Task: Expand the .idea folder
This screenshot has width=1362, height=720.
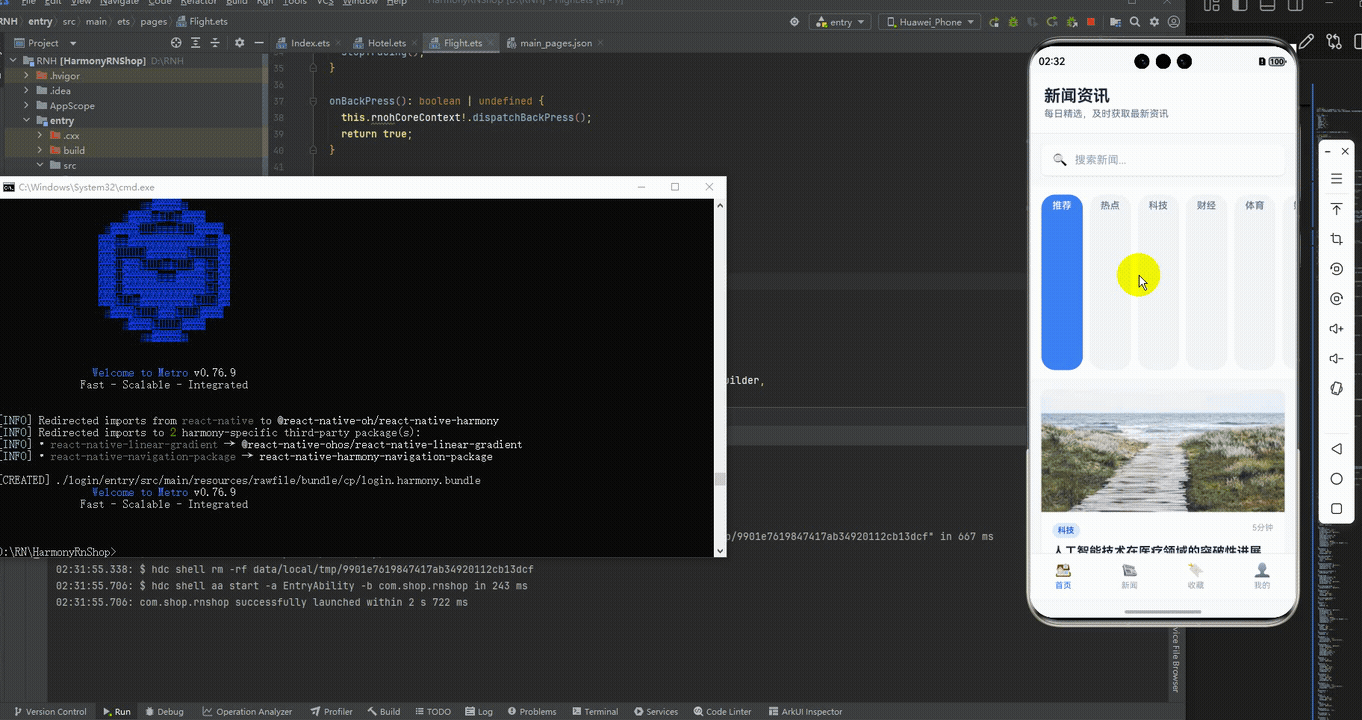Action: (27, 91)
